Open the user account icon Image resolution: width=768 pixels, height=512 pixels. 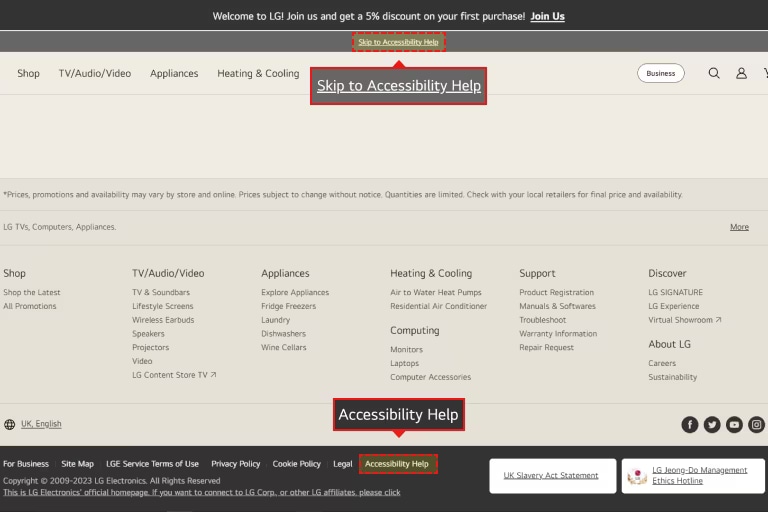tap(741, 73)
